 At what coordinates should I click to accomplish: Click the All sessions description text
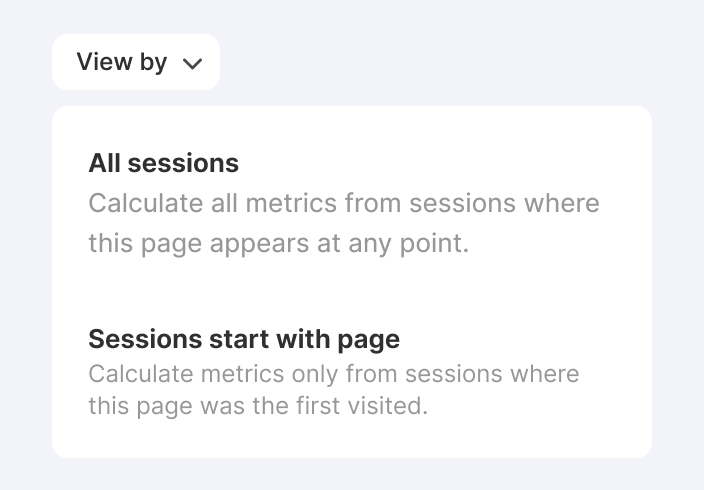tap(344, 223)
